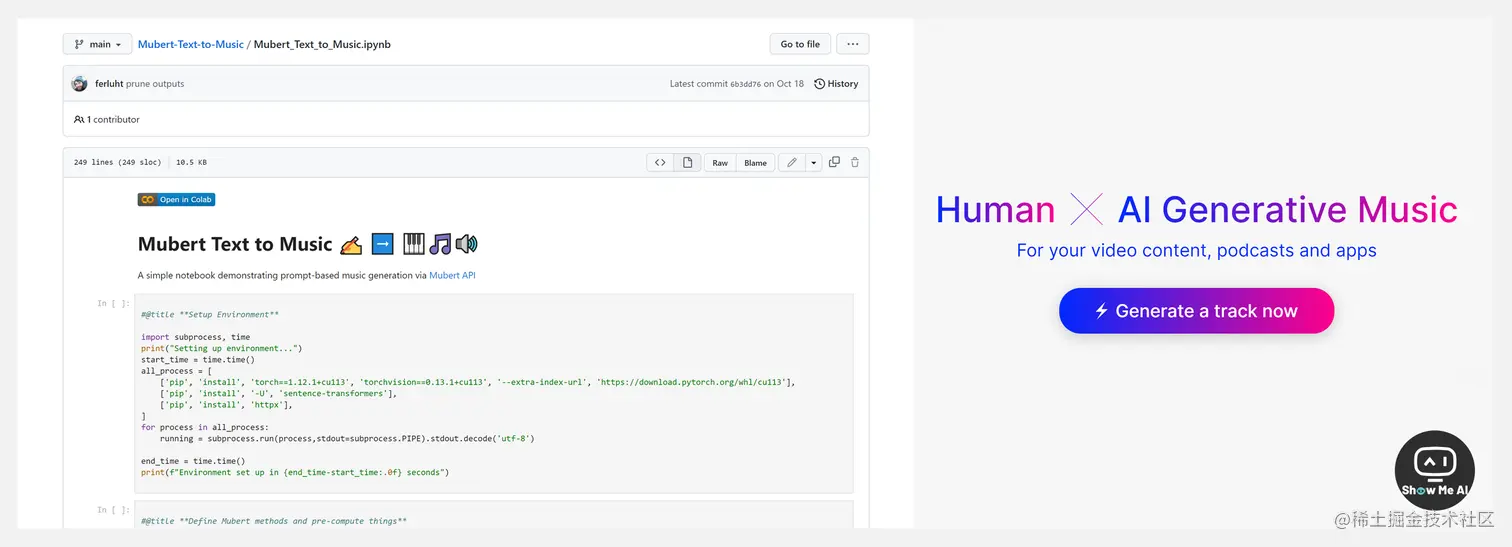Click the 1 contributor label
Screen dimensions: 1512x547
[x=107, y=119]
